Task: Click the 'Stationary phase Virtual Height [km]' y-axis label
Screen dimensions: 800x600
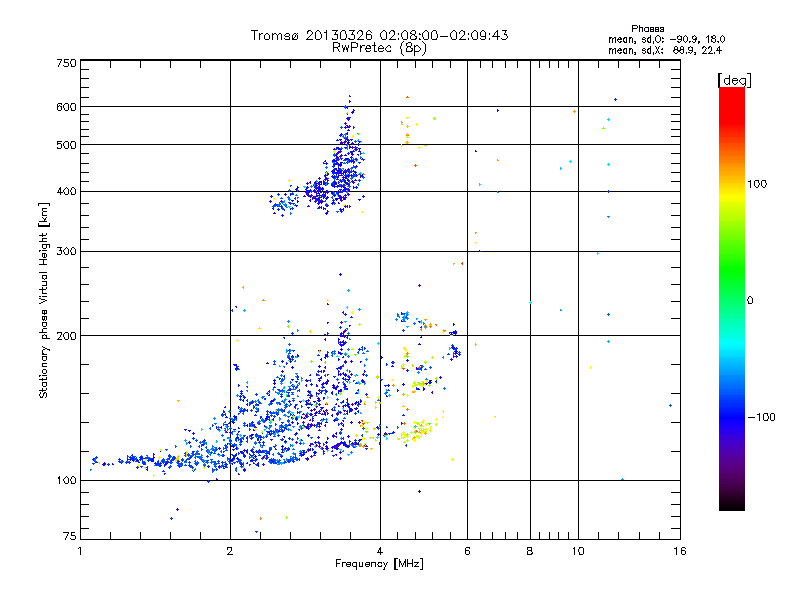Action: tap(43, 301)
